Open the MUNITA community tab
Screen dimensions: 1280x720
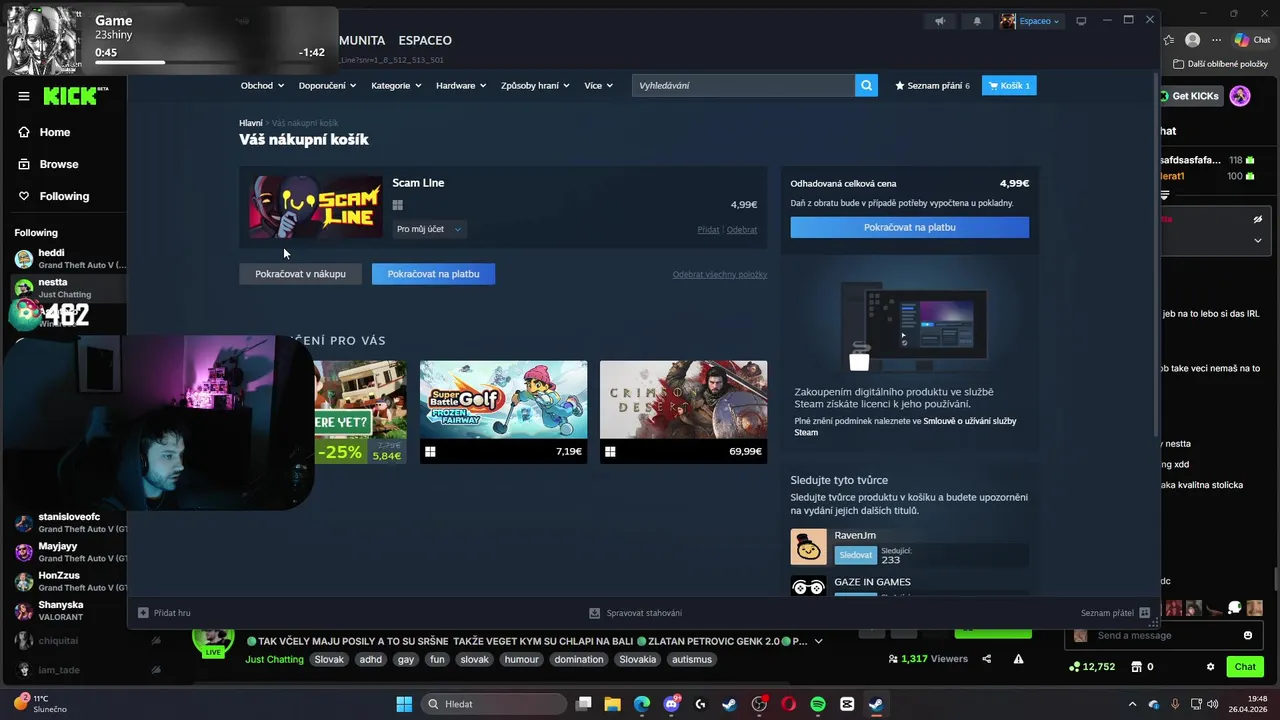coord(361,40)
